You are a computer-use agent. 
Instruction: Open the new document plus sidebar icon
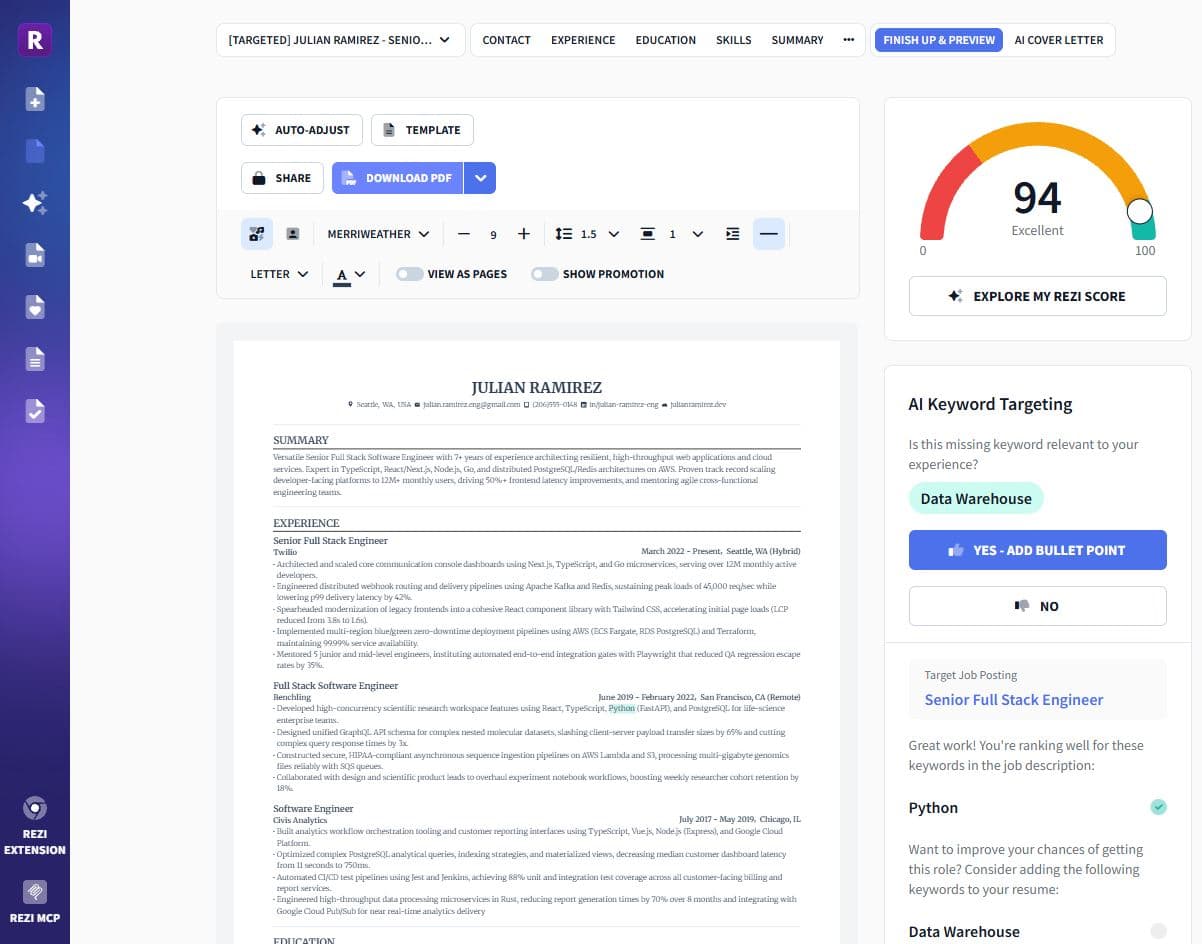[35, 99]
